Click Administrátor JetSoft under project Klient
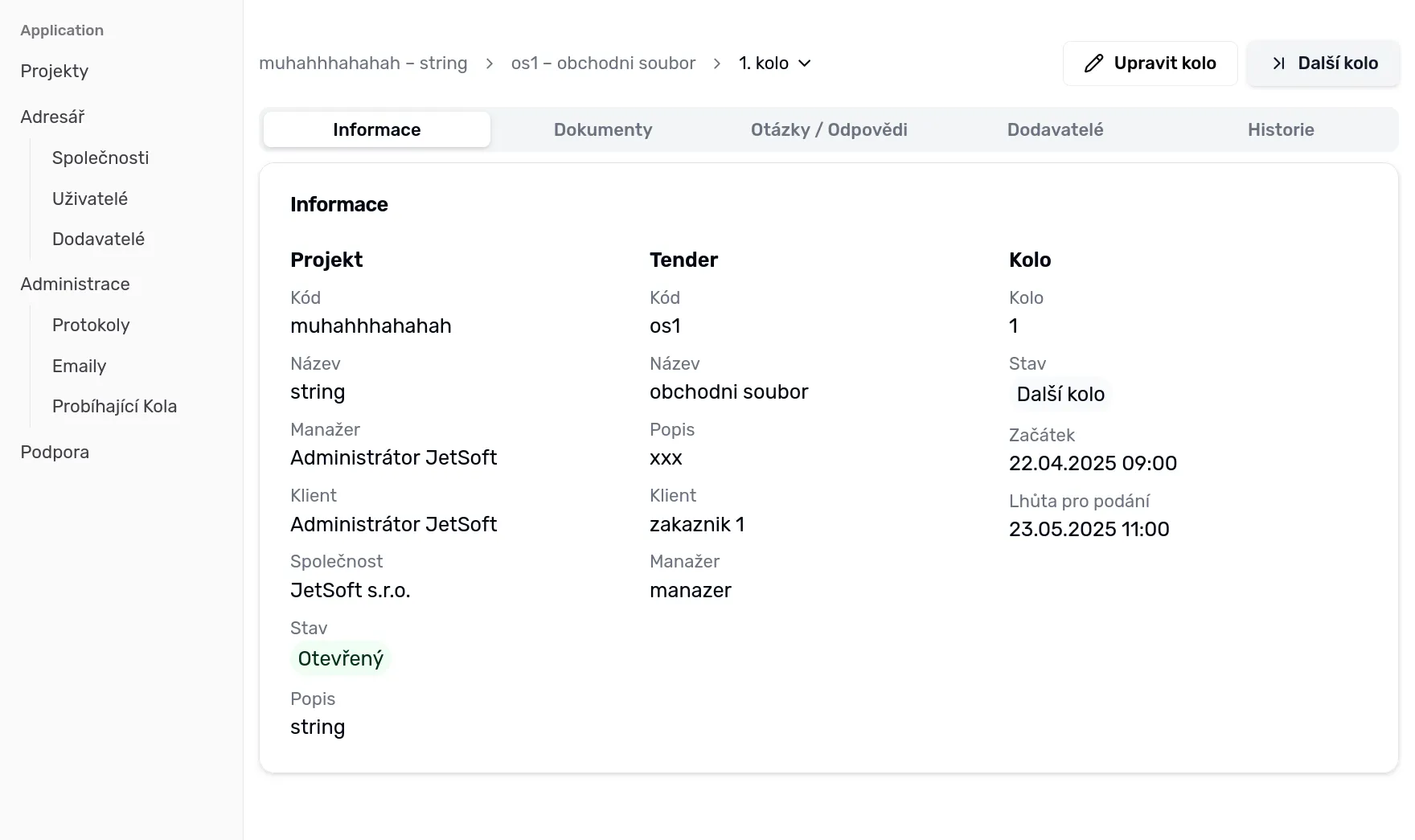The image size is (1415, 840). tap(394, 524)
